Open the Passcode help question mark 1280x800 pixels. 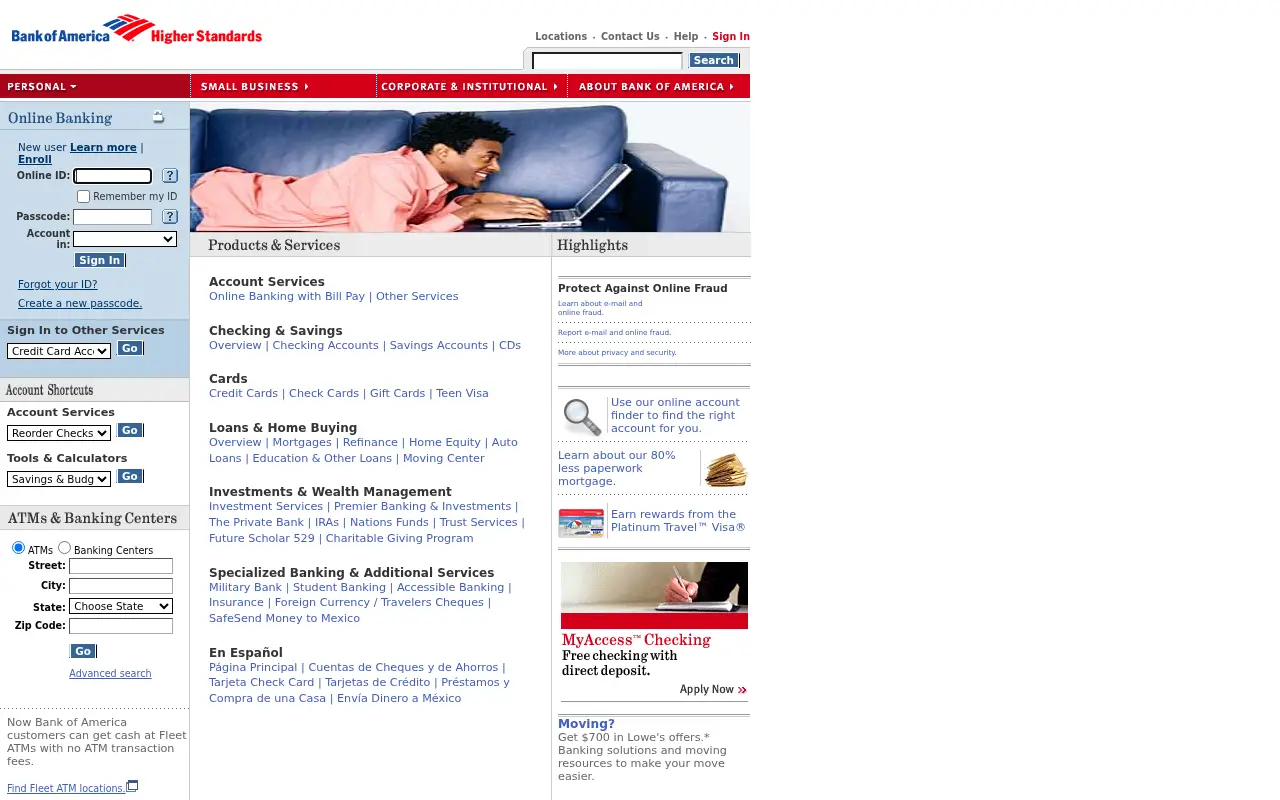(x=170, y=217)
